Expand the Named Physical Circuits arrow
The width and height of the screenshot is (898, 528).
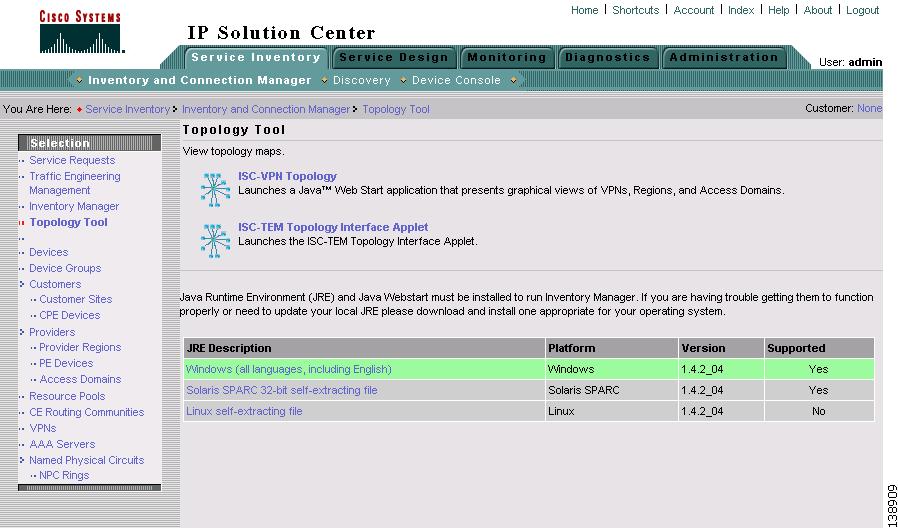pyautogui.click(x=22, y=460)
